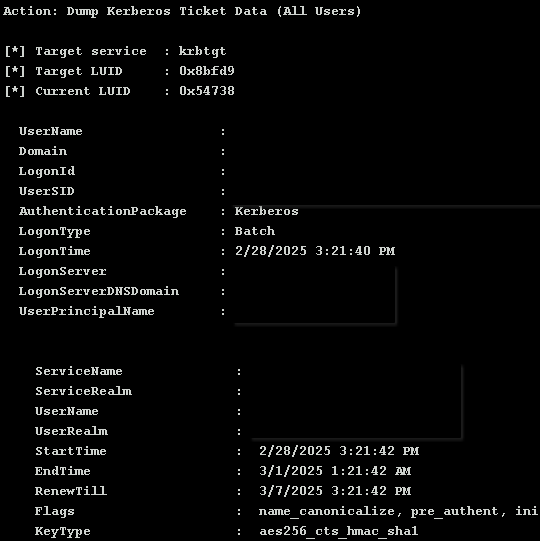Click the Current LUID value 0x54738

pos(207,91)
